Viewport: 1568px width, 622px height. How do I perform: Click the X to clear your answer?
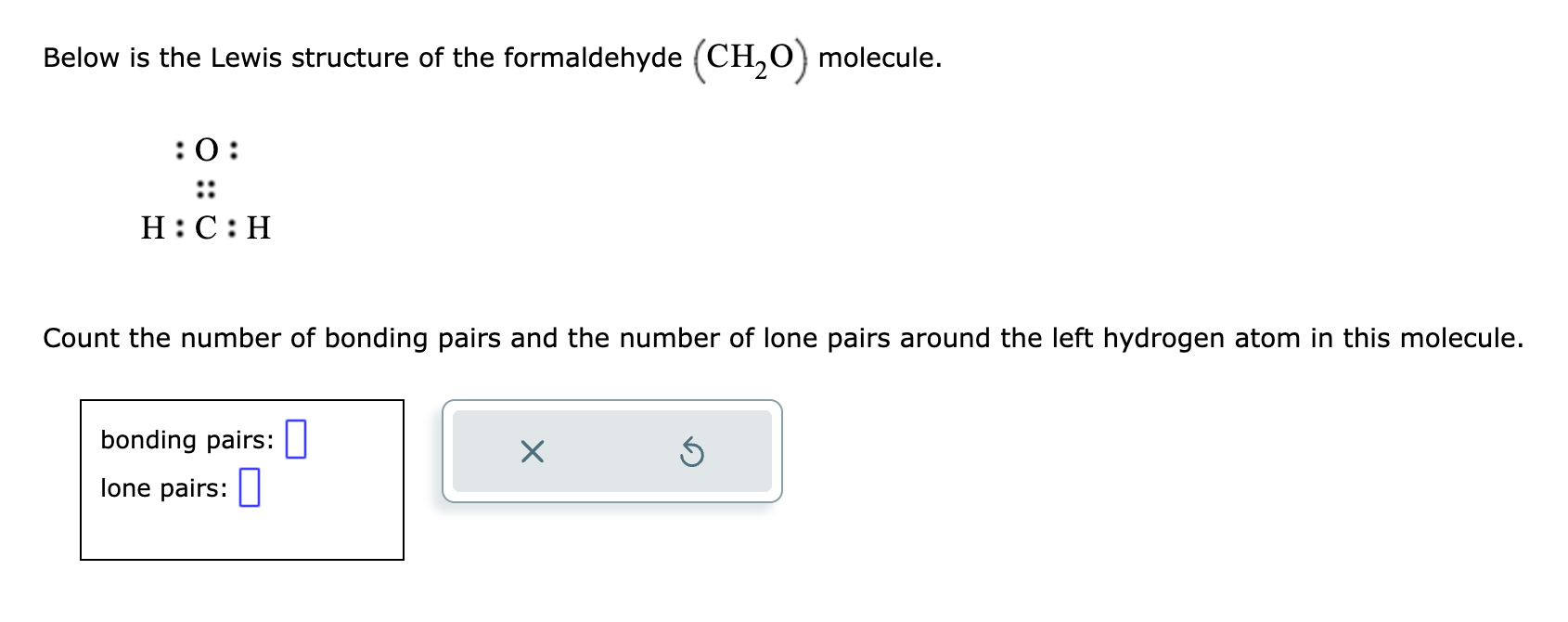pyautogui.click(x=532, y=452)
